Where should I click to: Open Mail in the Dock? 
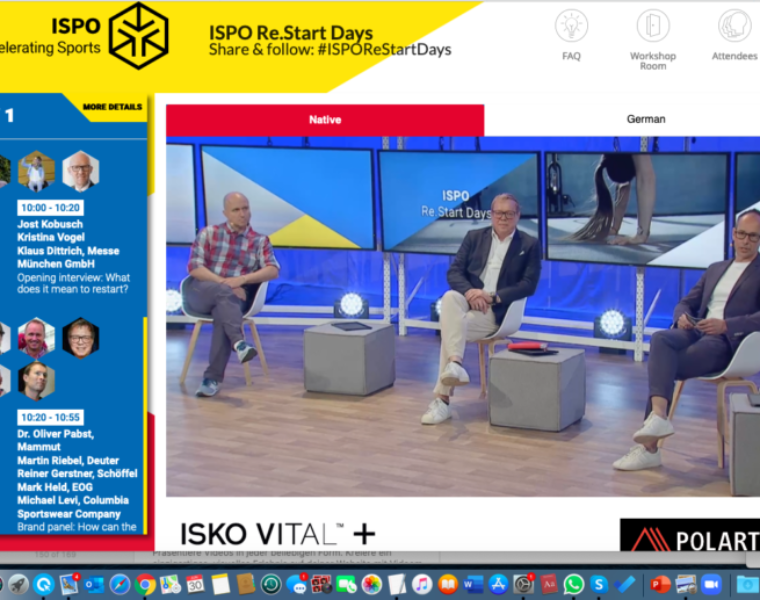tap(69, 584)
